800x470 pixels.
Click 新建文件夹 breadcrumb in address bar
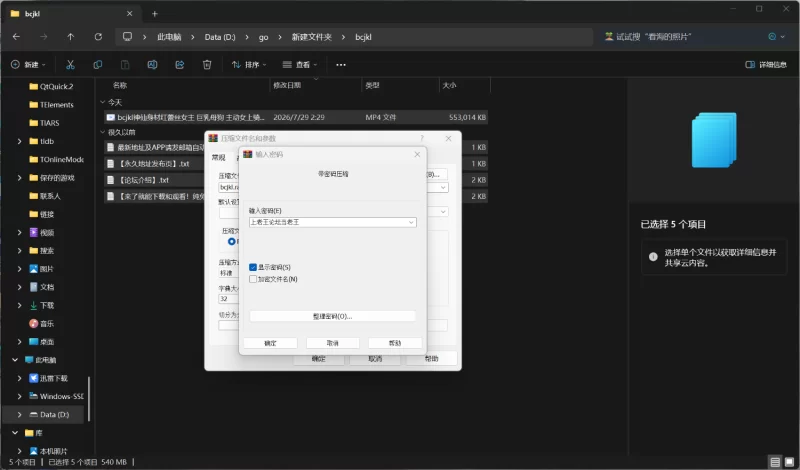click(x=311, y=37)
